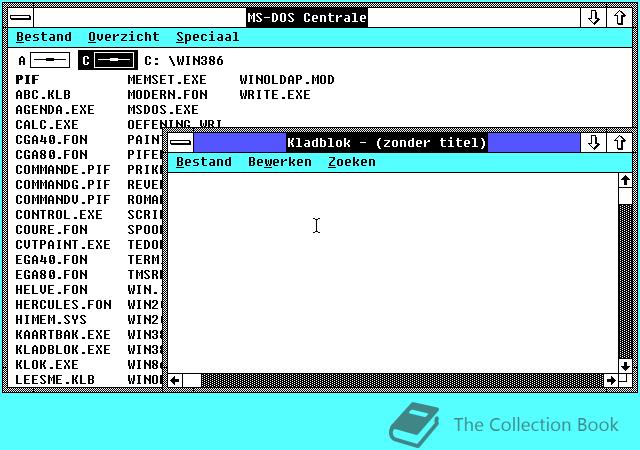Open Bestand menu in Kladblok
Screen dimensions: 640x450
204,162
